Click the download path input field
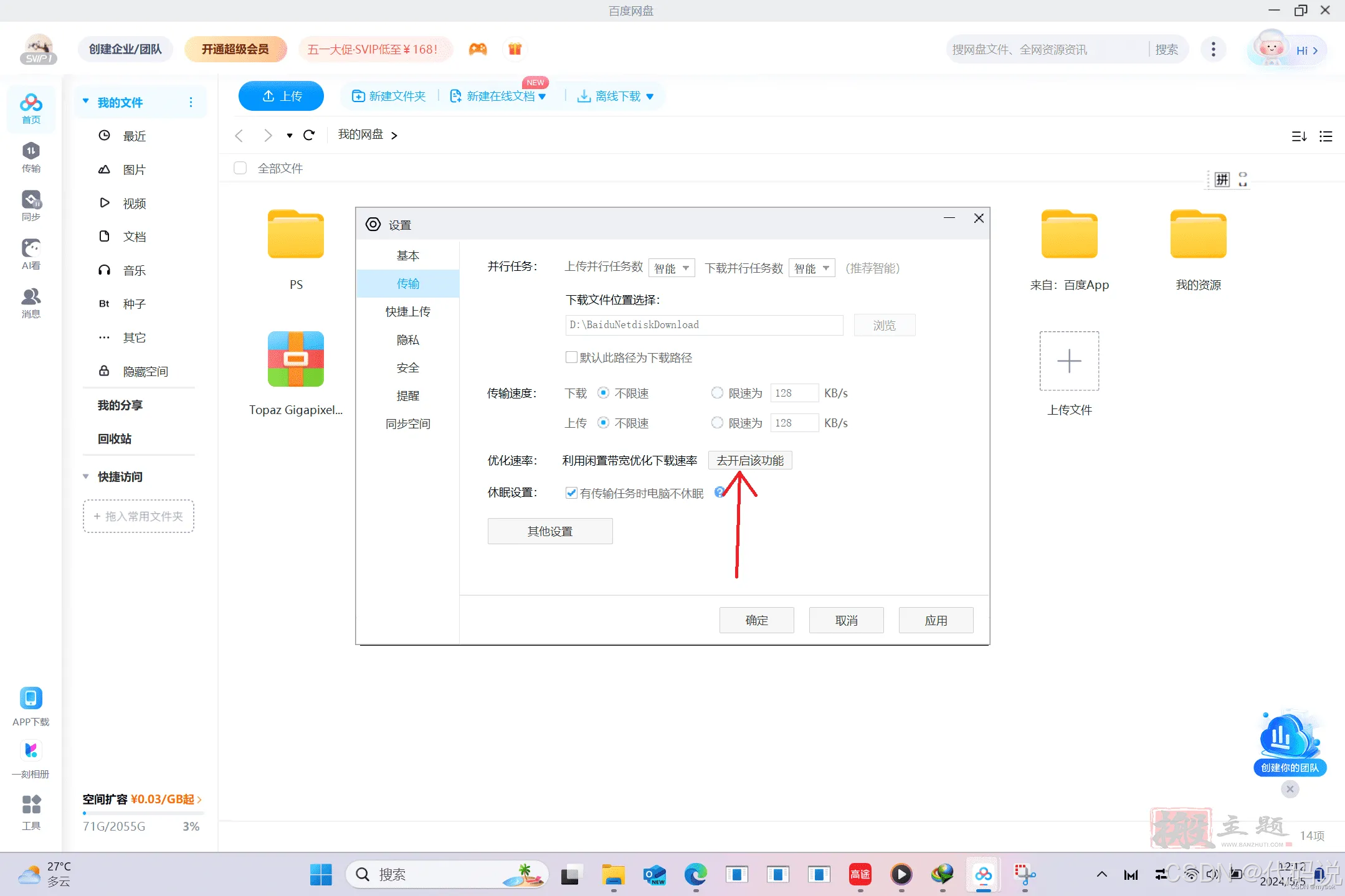 pyautogui.click(x=704, y=325)
